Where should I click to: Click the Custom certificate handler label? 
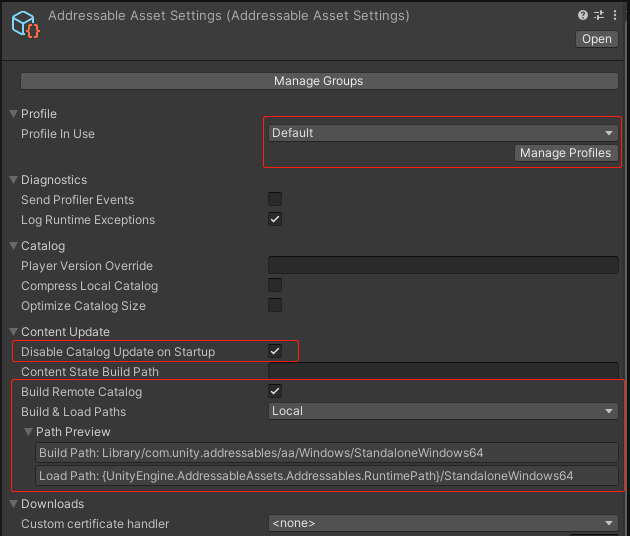click(x=95, y=524)
